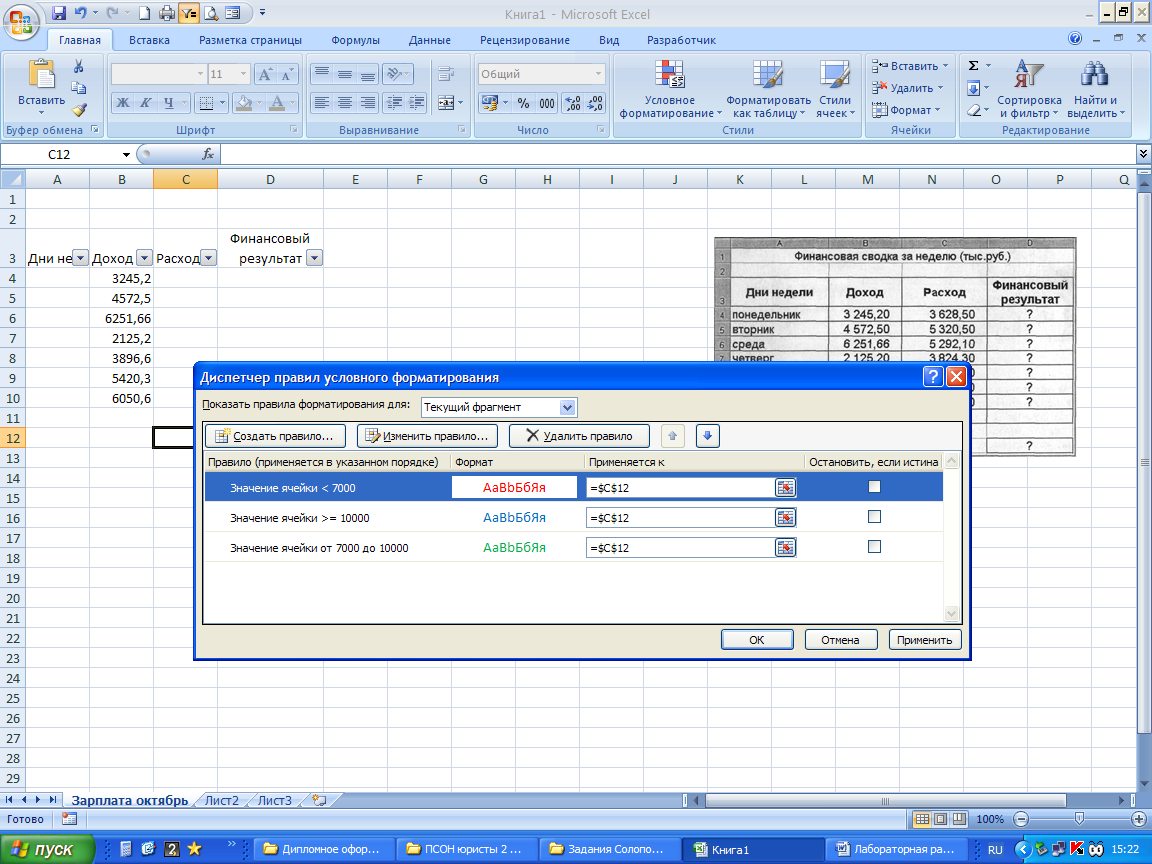The width and height of the screenshot is (1152, 864).
Task: Click the Fill Color paint bucket icon
Action: click(x=245, y=103)
